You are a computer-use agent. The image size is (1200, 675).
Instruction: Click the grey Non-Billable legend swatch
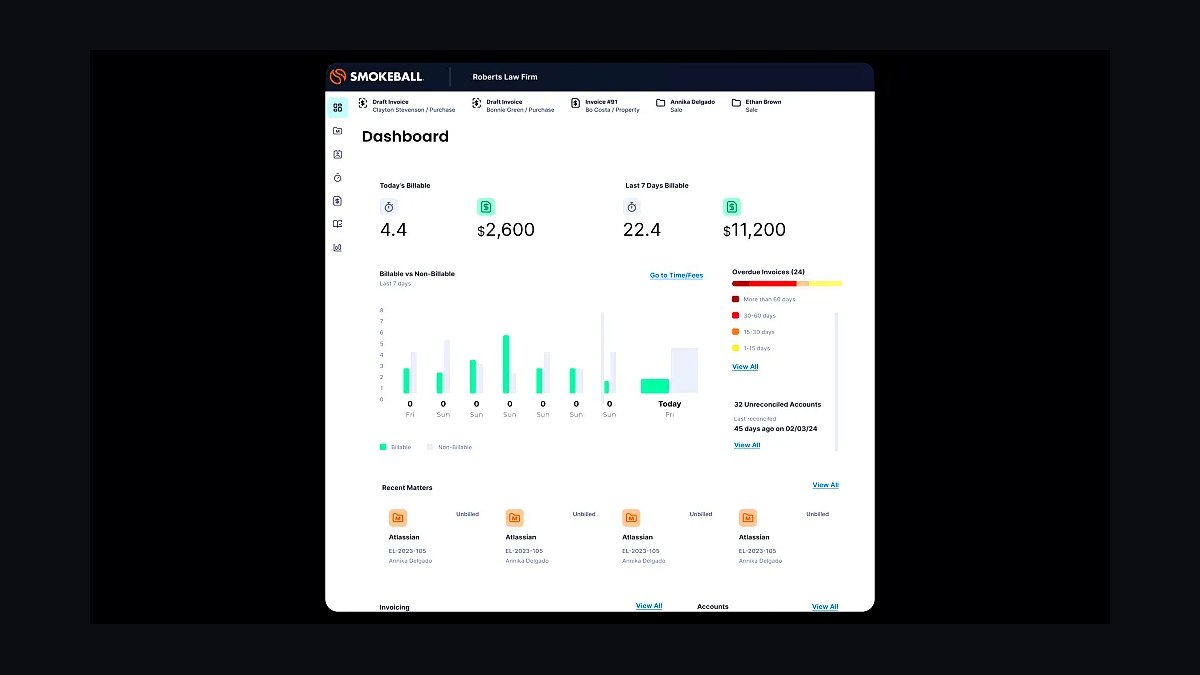click(430, 447)
